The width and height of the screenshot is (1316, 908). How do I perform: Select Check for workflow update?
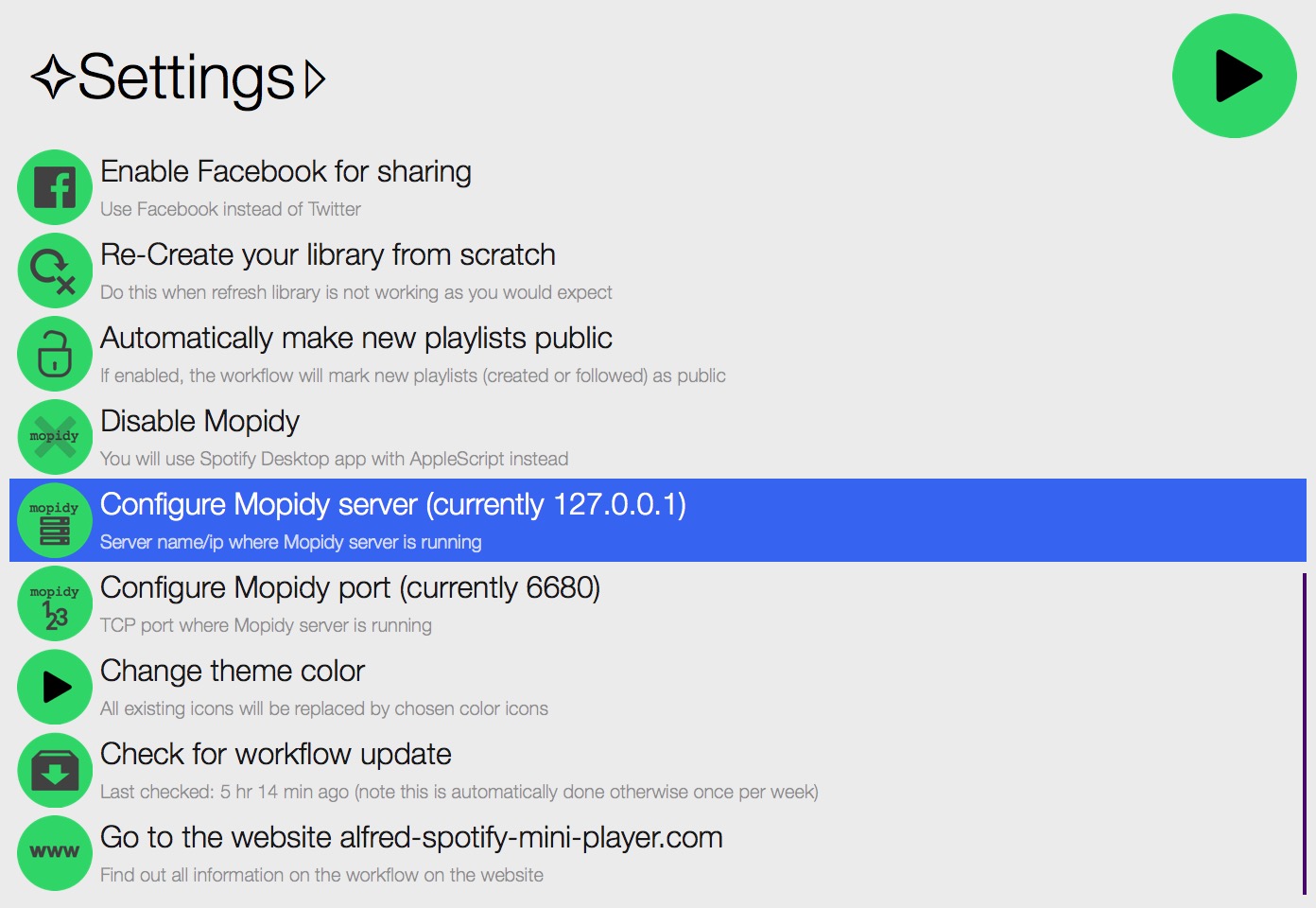(658, 770)
